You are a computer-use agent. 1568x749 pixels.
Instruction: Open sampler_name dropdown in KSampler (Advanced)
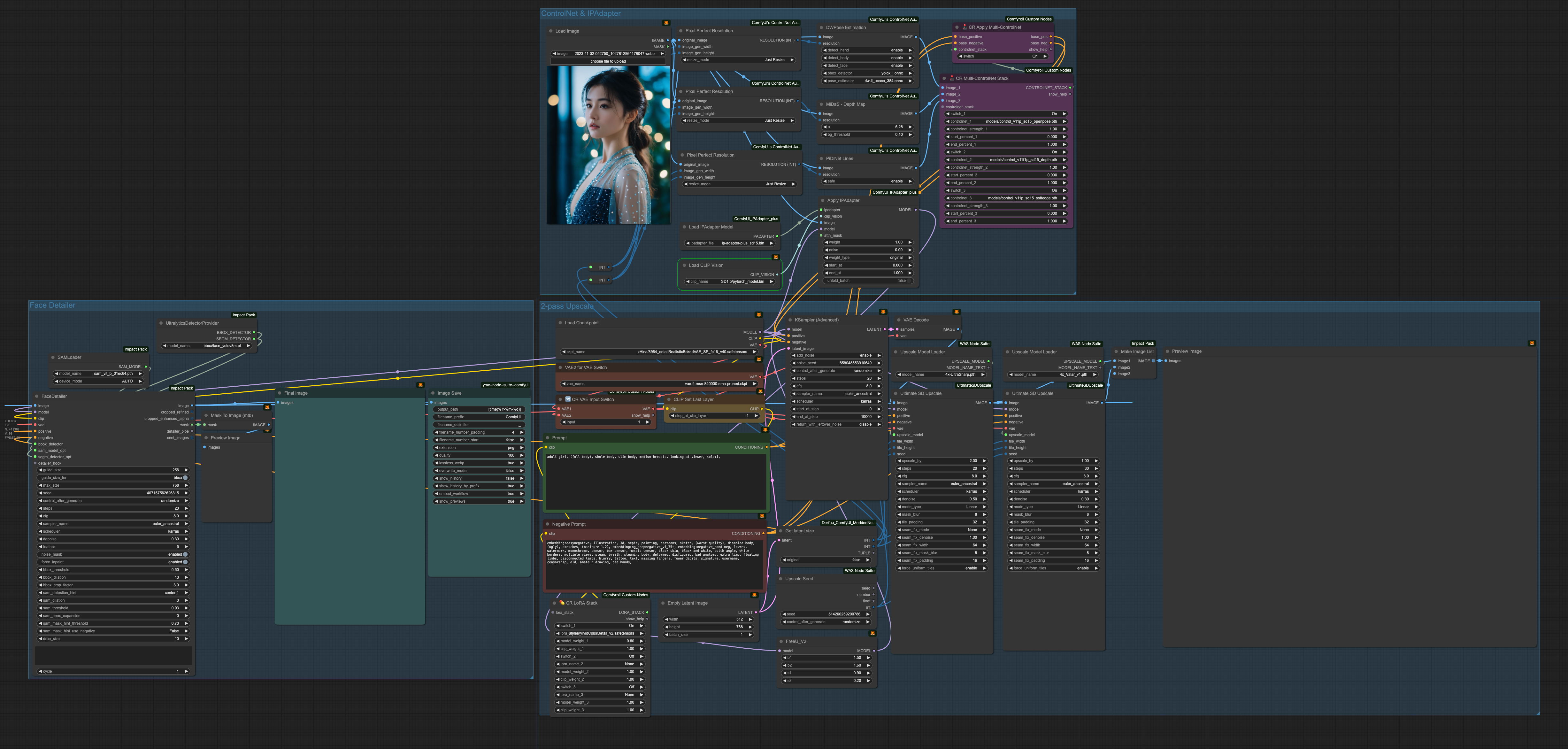[836, 393]
